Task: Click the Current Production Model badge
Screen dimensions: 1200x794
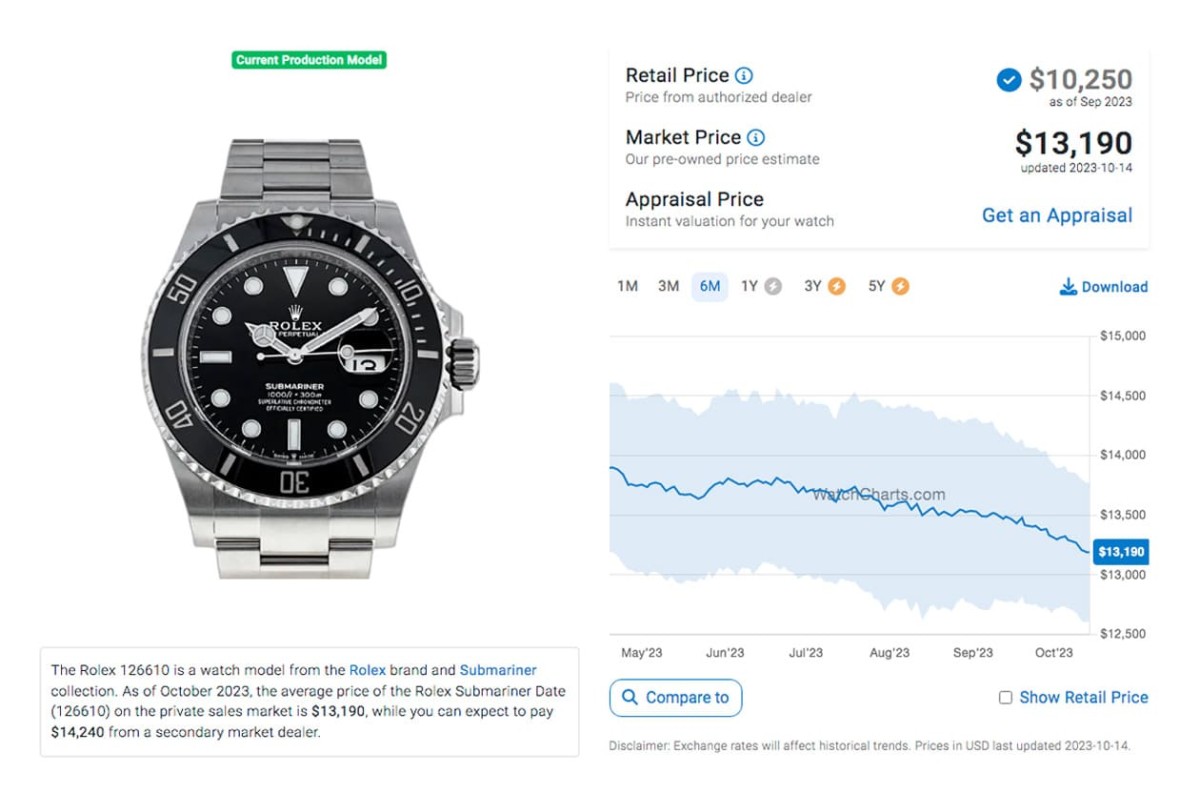Action: coord(309,60)
